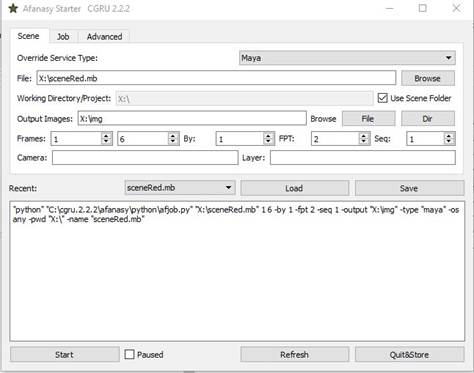
Task: Enable the Paused checkbox
Action: pos(129,354)
